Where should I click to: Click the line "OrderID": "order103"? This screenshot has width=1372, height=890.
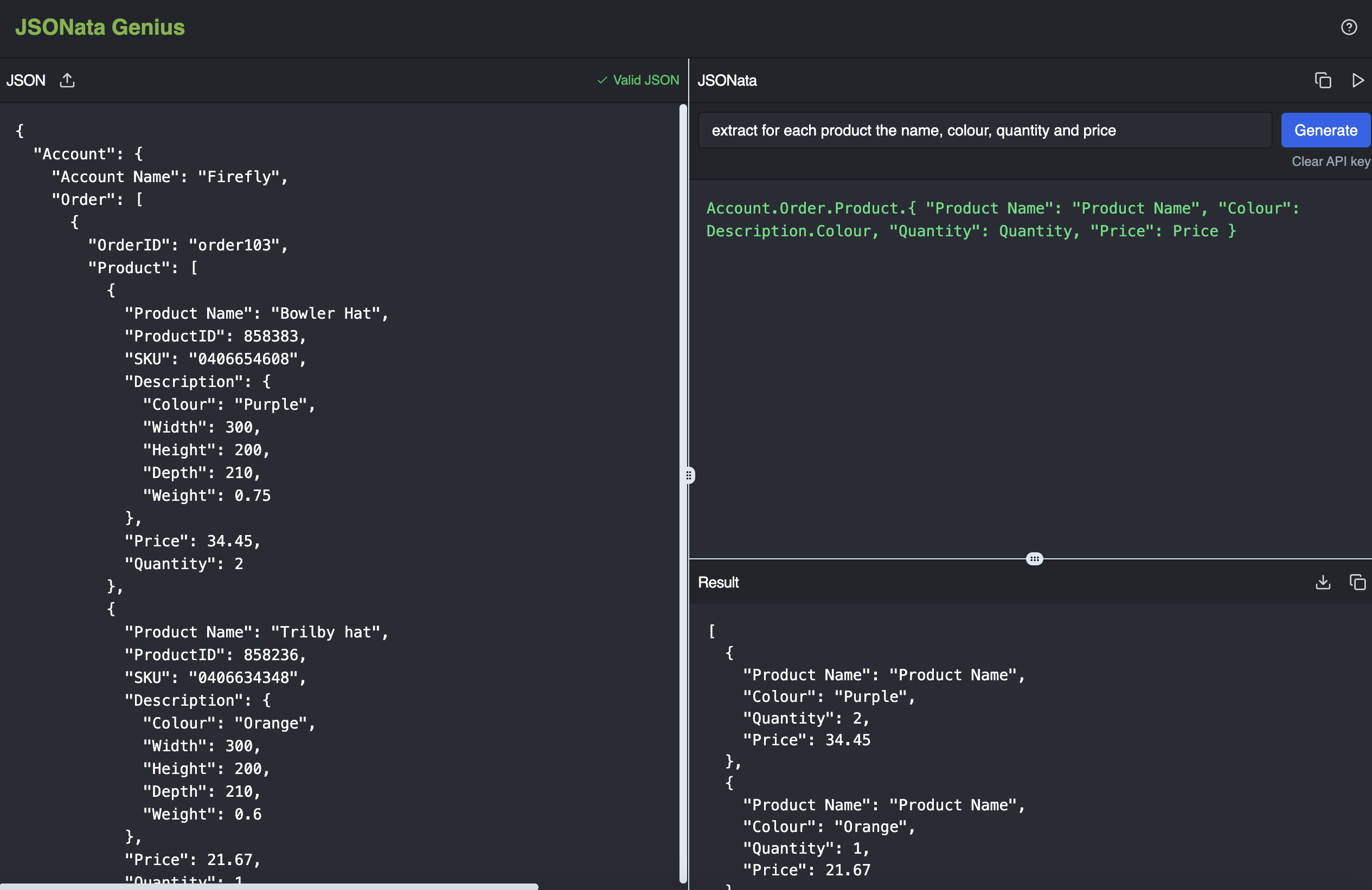pos(188,245)
